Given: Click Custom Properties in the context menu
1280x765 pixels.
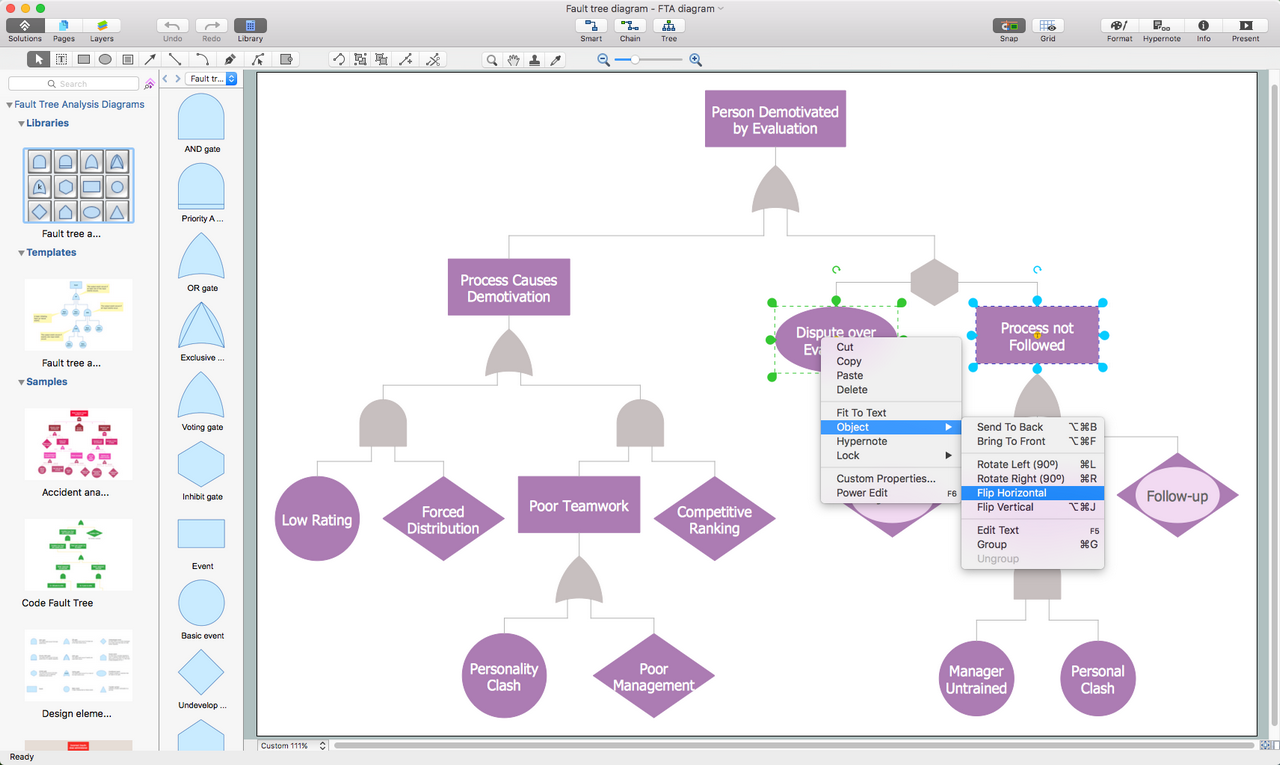Looking at the screenshot, I should coord(886,479).
